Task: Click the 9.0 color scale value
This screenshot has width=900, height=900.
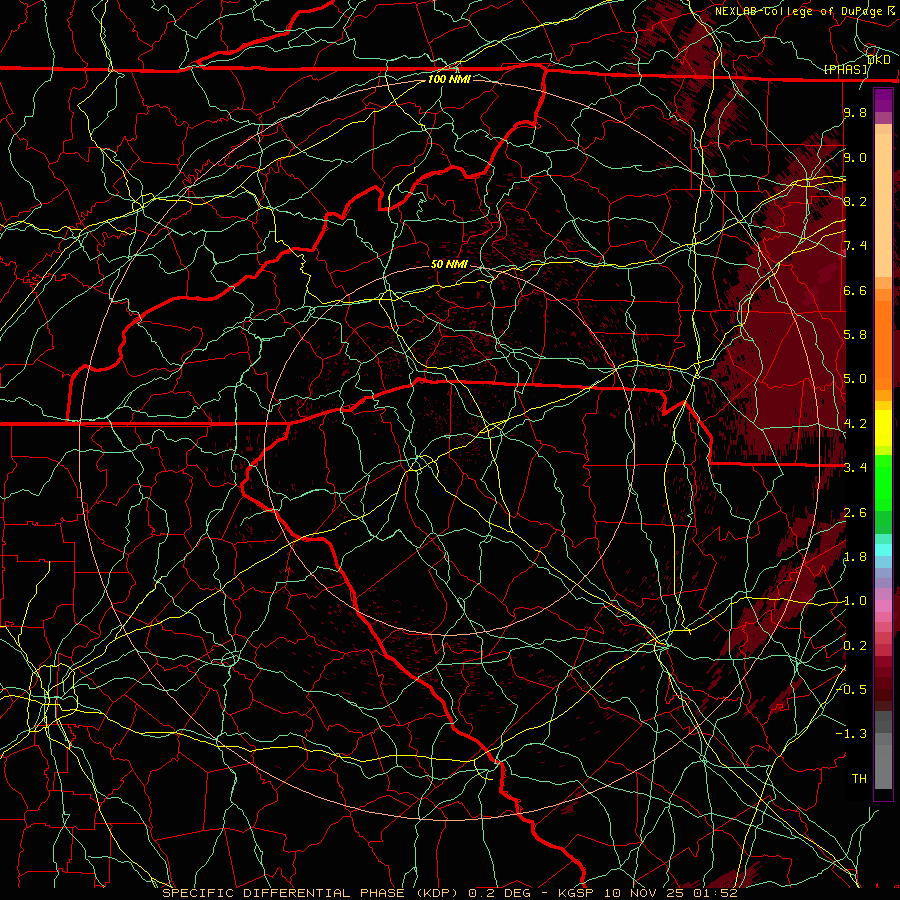Action: click(855, 157)
